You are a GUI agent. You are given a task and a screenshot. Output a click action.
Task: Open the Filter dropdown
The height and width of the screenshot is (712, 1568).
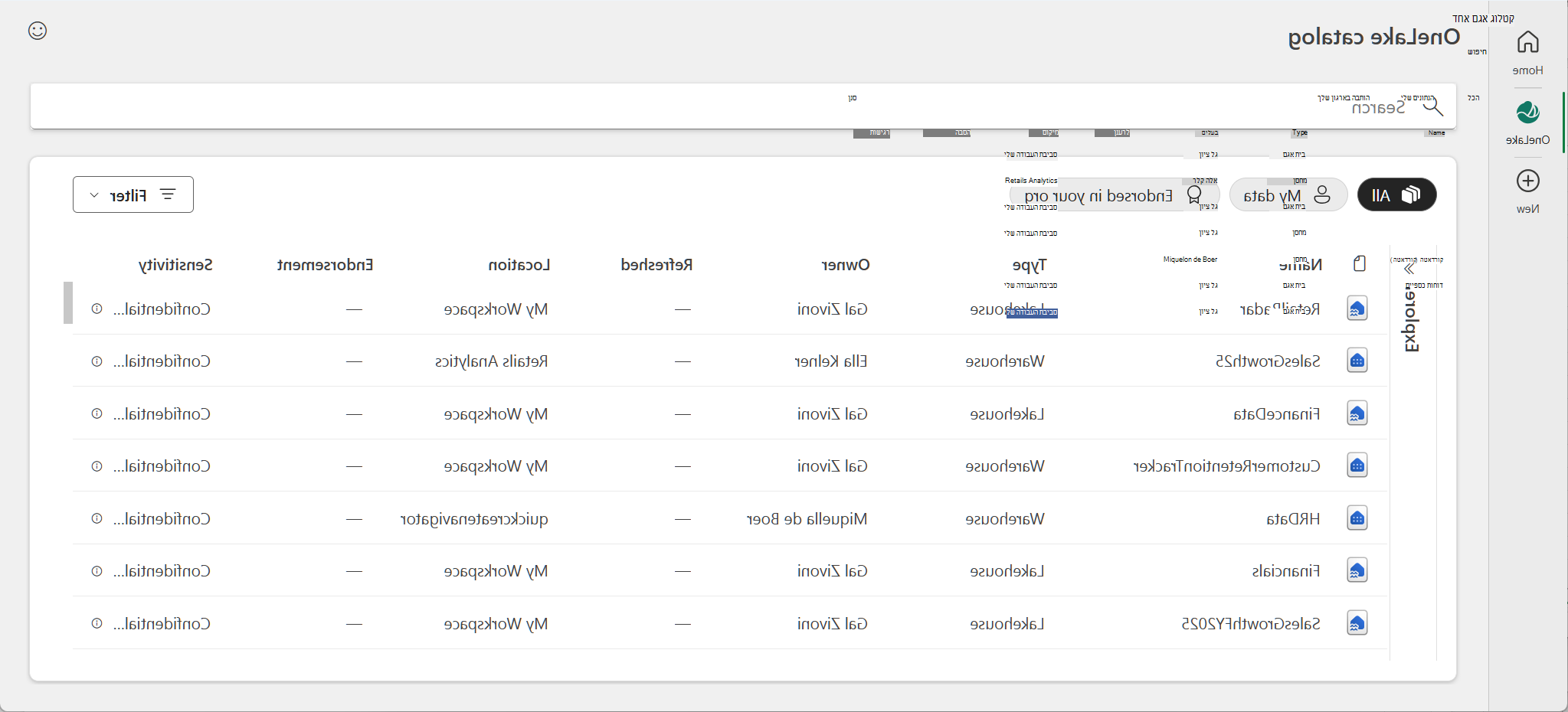tap(133, 195)
